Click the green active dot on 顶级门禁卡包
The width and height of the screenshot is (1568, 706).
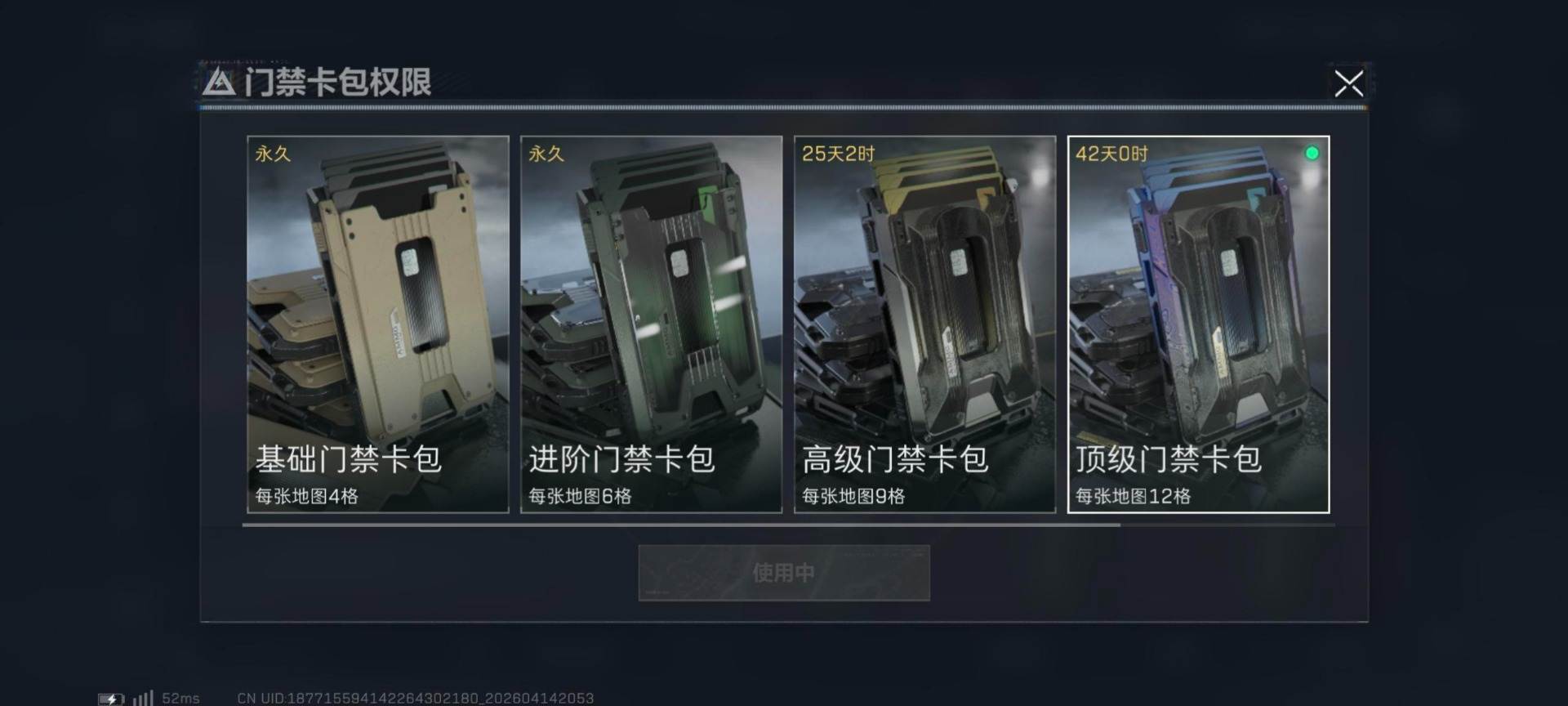pyautogui.click(x=1312, y=153)
